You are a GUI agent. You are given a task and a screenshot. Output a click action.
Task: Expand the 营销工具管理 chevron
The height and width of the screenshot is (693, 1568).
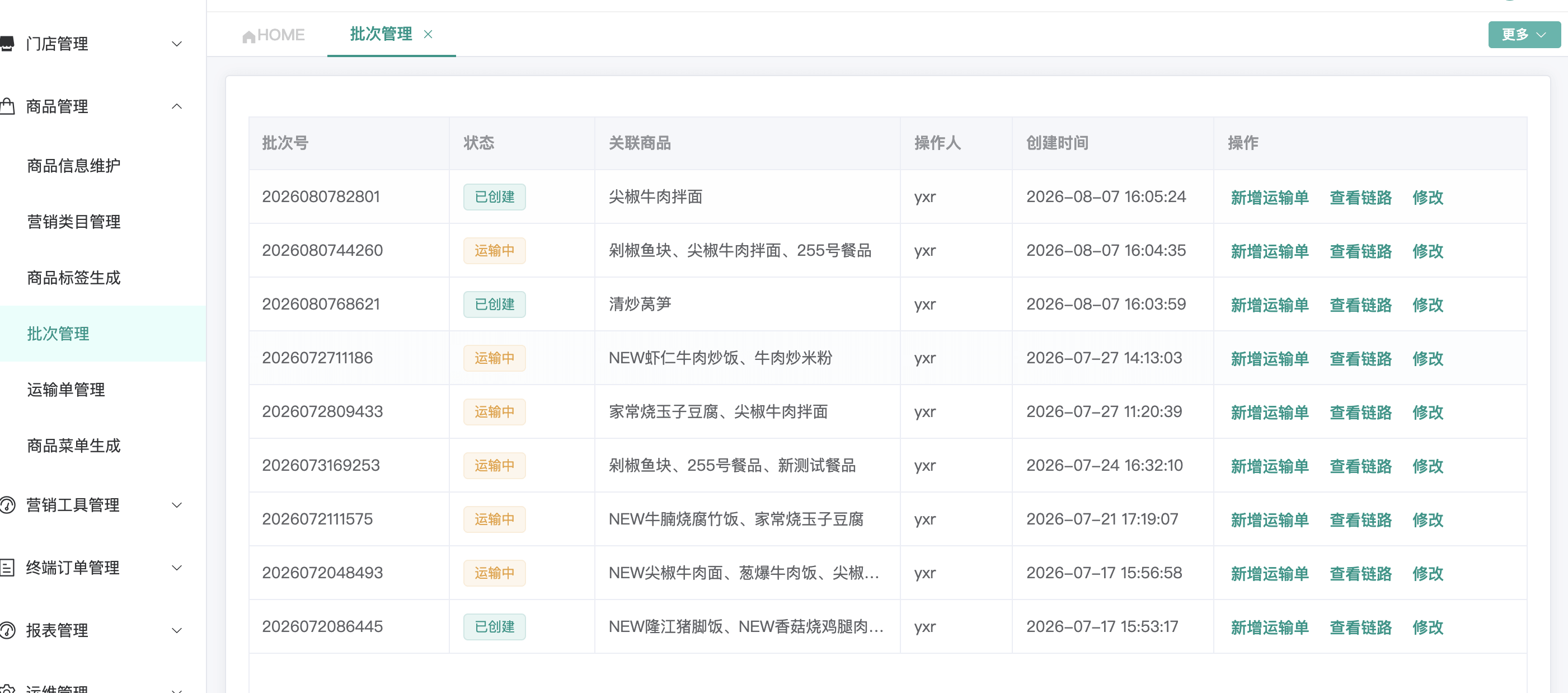coord(176,505)
